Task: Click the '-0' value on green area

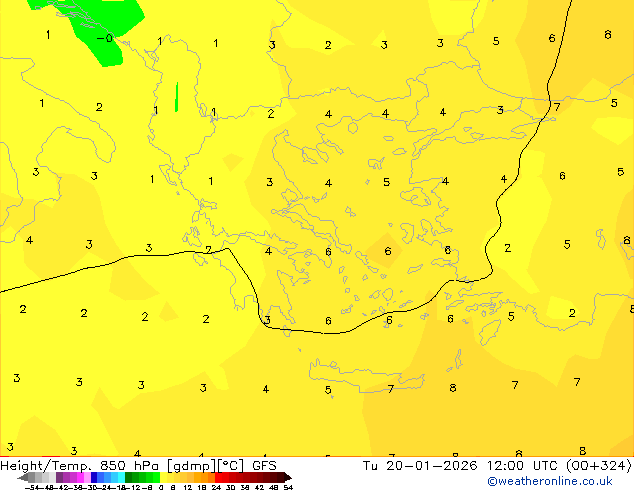Action: point(105,38)
